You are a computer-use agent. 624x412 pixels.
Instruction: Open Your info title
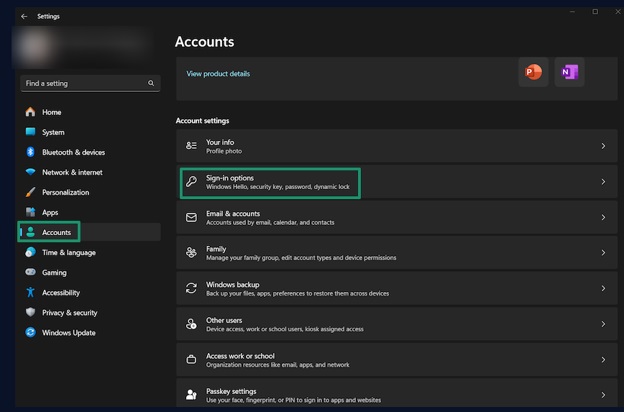220,142
